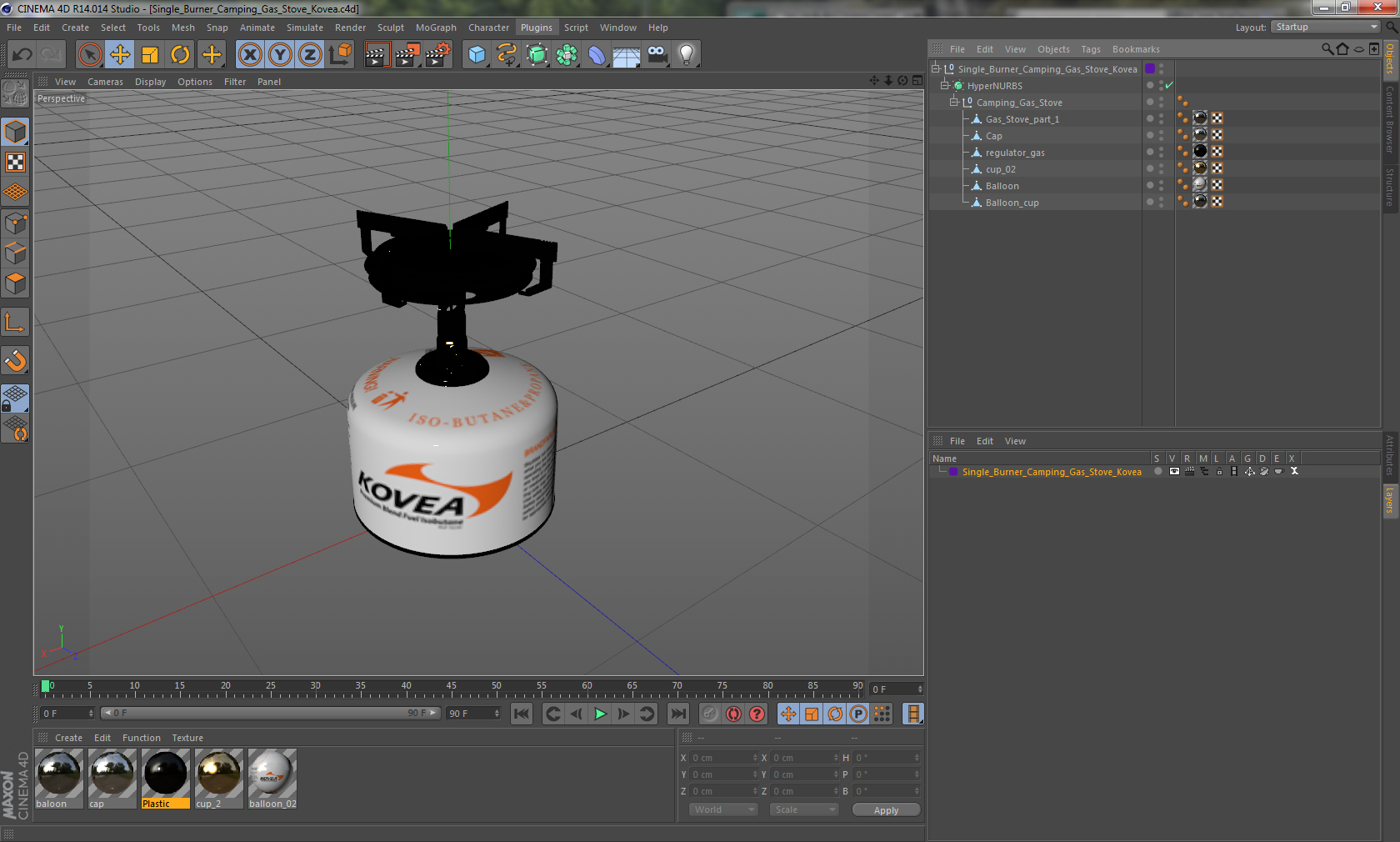Open the viewport Cameras menu
Screen dimensions: 1400x842
pyautogui.click(x=105, y=82)
